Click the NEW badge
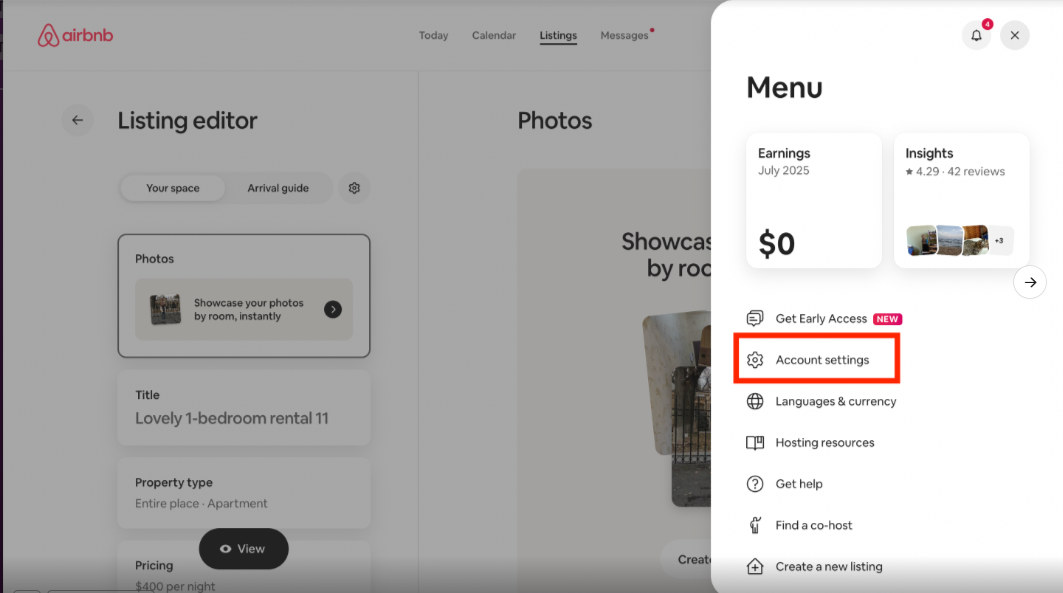This screenshot has width=1063, height=593. [x=887, y=319]
